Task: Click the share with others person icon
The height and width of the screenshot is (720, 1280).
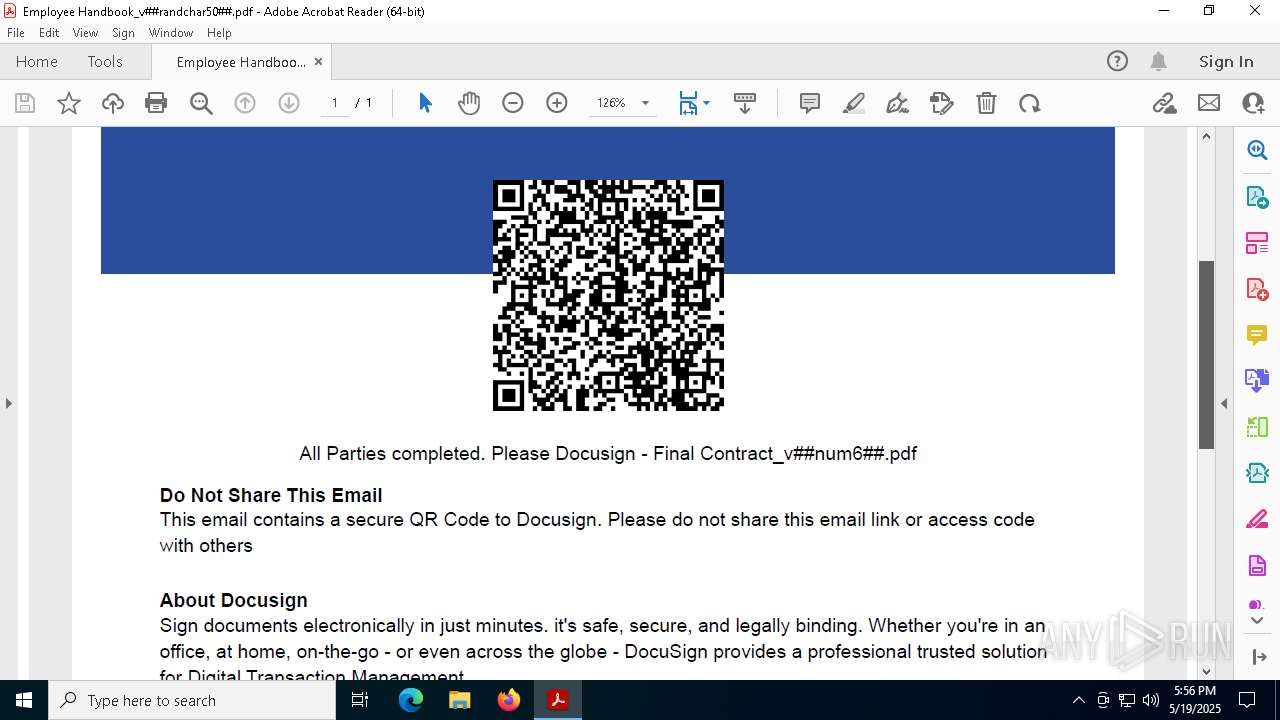Action: [x=1253, y=103]
